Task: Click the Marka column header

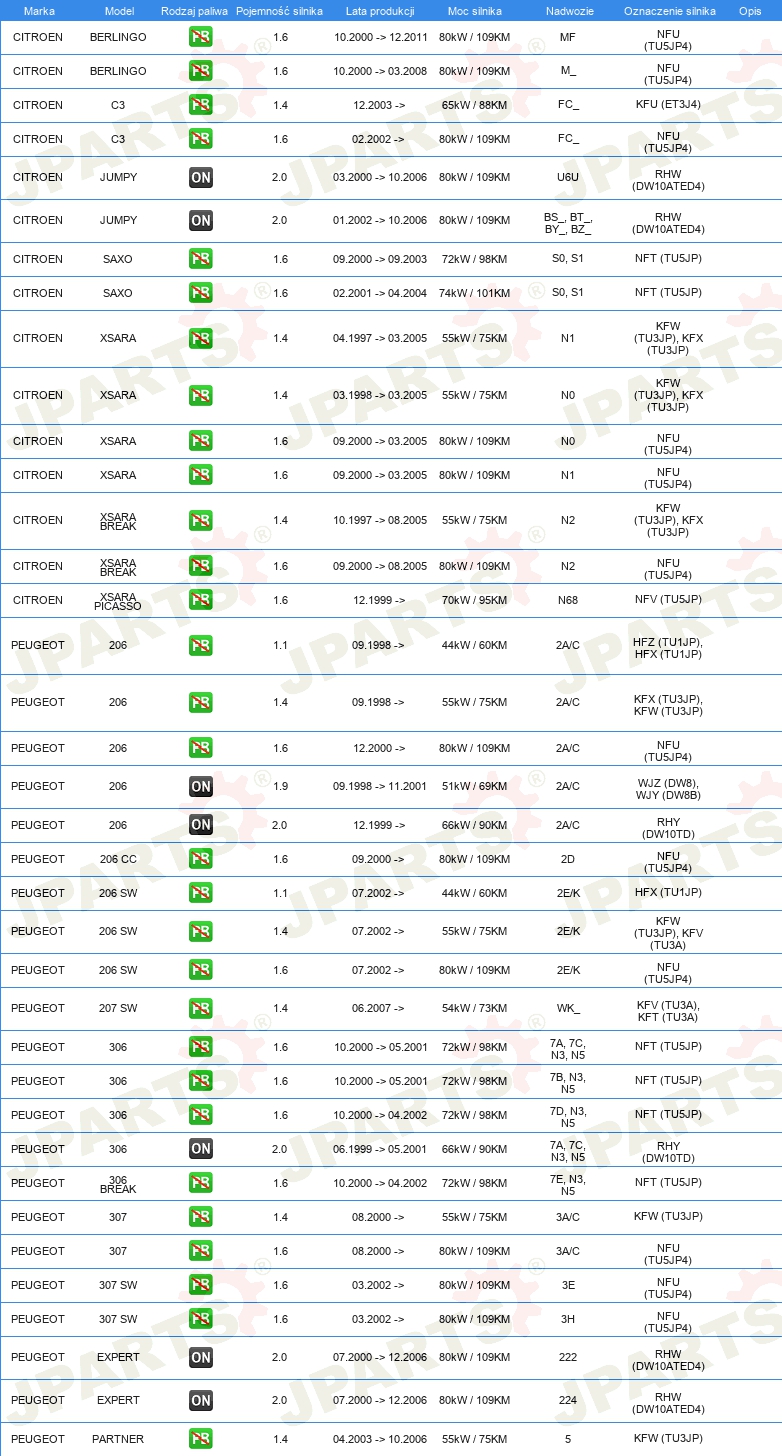Action: click(38, 10)
